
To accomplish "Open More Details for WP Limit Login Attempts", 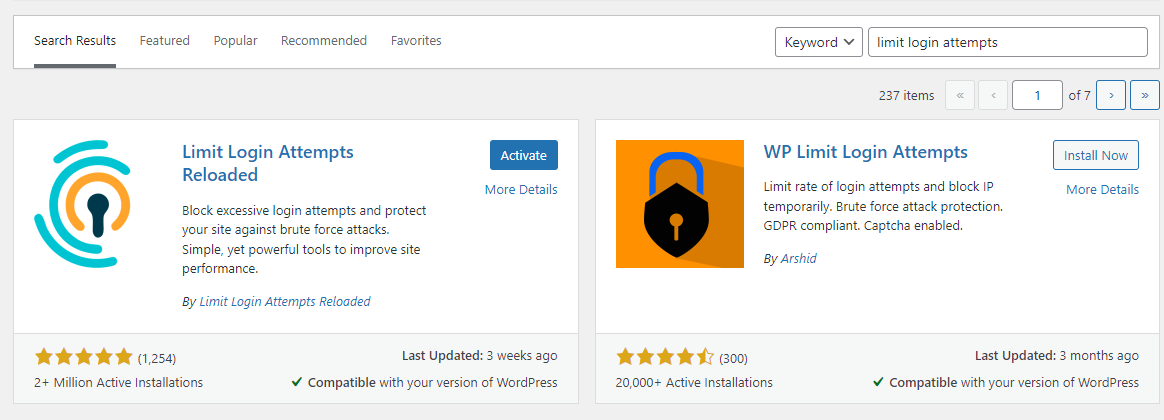I will 1102,189.
